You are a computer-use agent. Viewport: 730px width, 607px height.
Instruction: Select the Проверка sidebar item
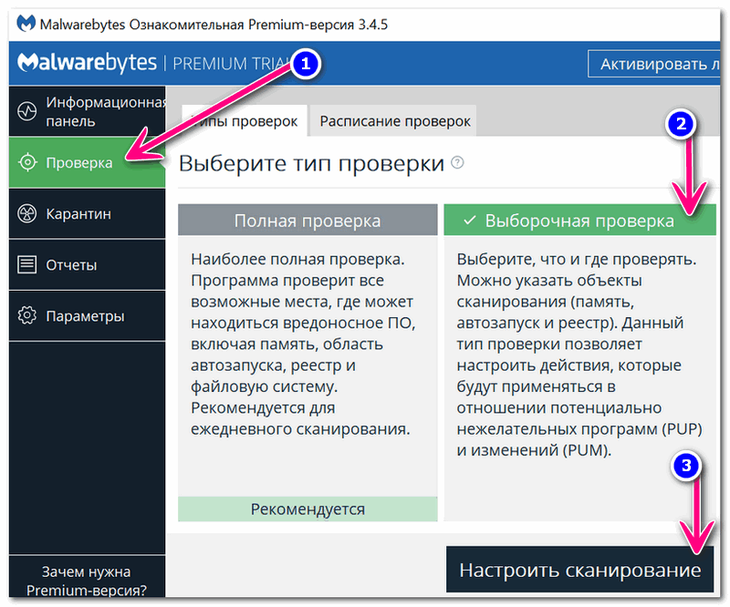(87, 162)
